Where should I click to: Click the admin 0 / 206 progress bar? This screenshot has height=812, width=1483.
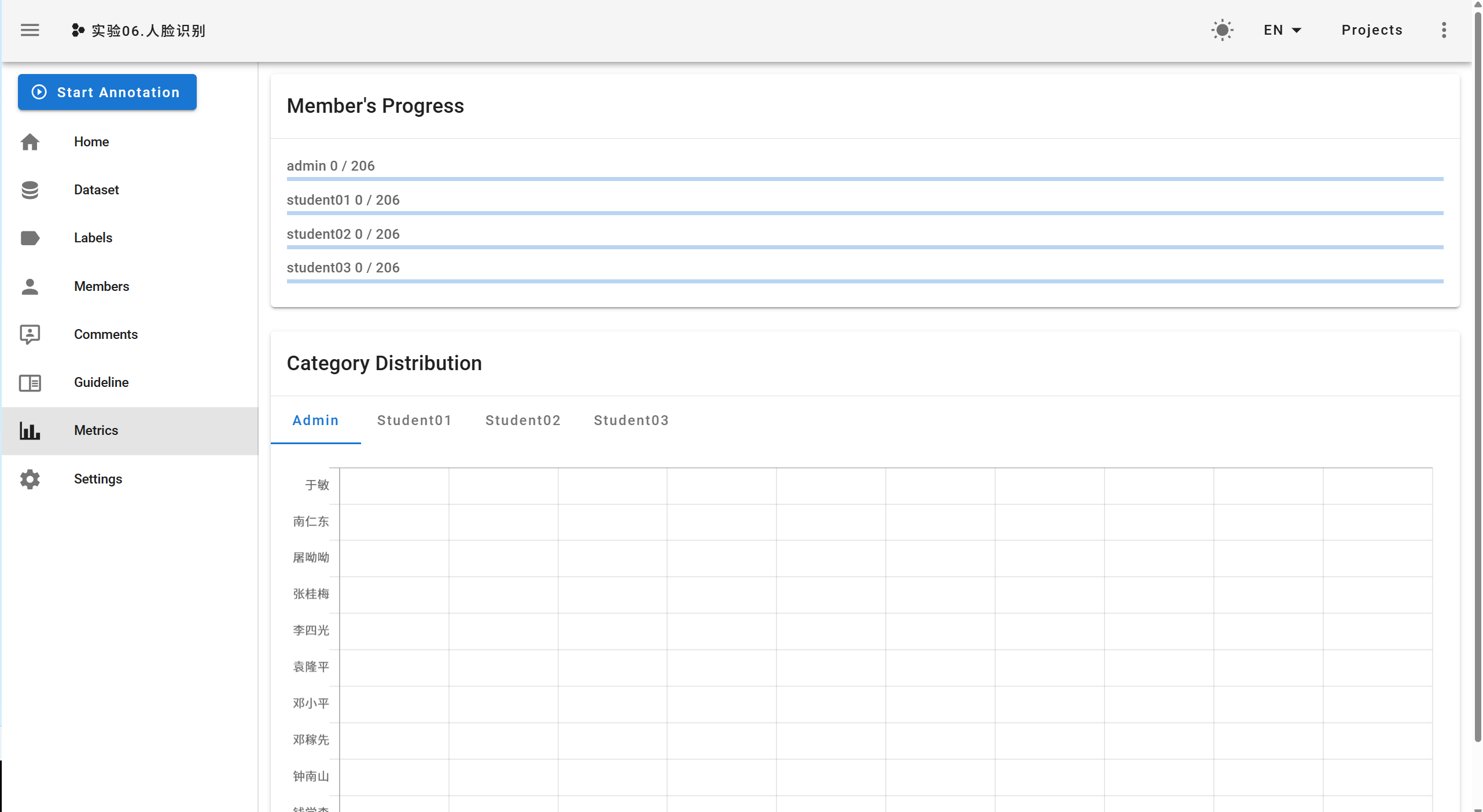(x=864, y=179)
